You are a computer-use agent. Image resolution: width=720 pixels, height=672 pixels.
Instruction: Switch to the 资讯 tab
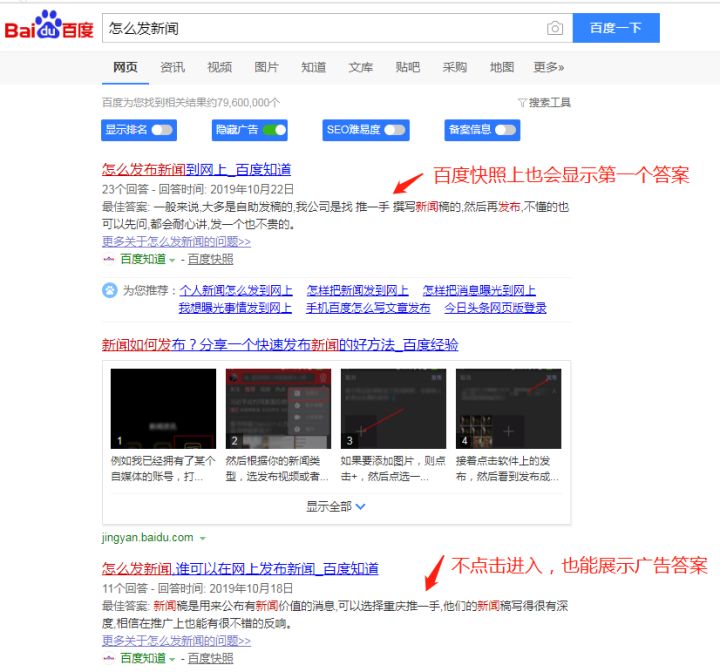[x=172, y=67]
